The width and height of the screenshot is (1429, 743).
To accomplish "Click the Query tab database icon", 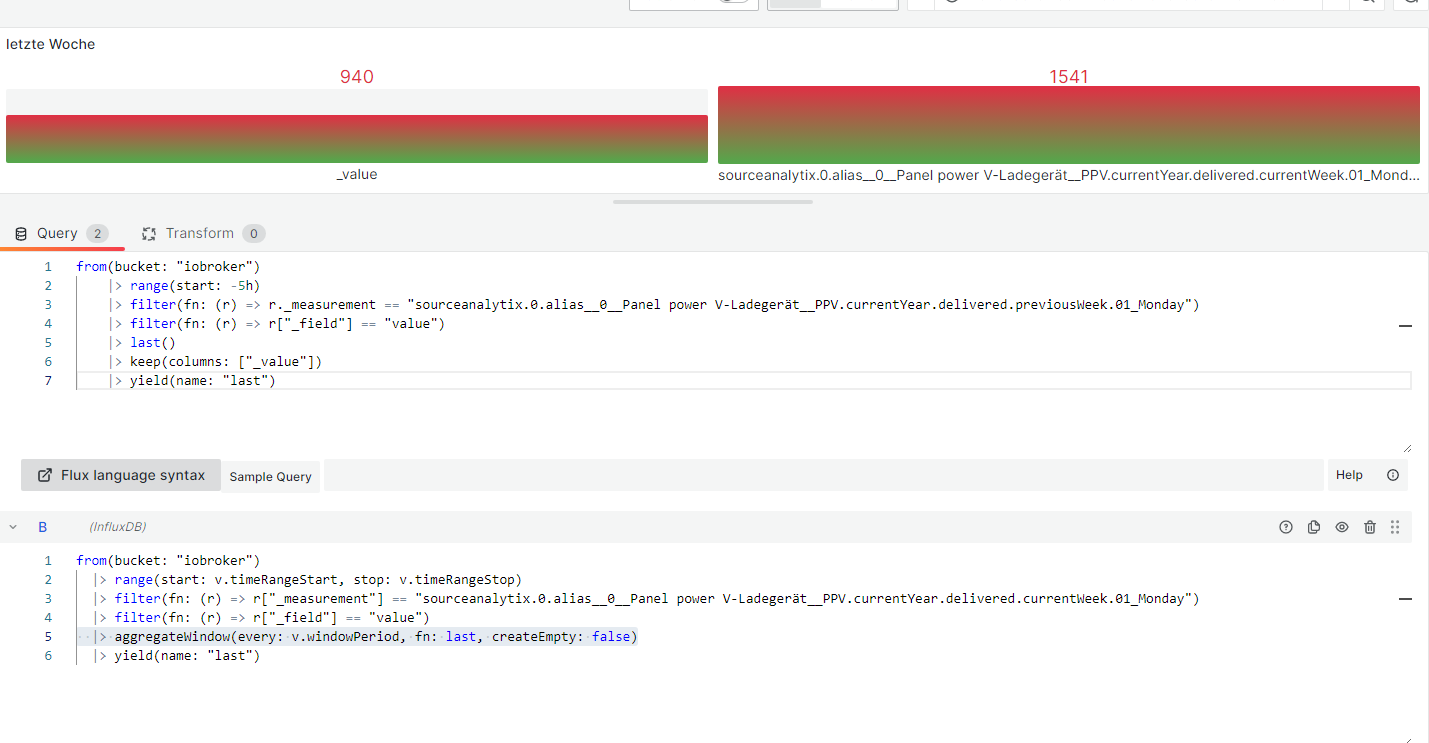I will click(x=20, y=234).
